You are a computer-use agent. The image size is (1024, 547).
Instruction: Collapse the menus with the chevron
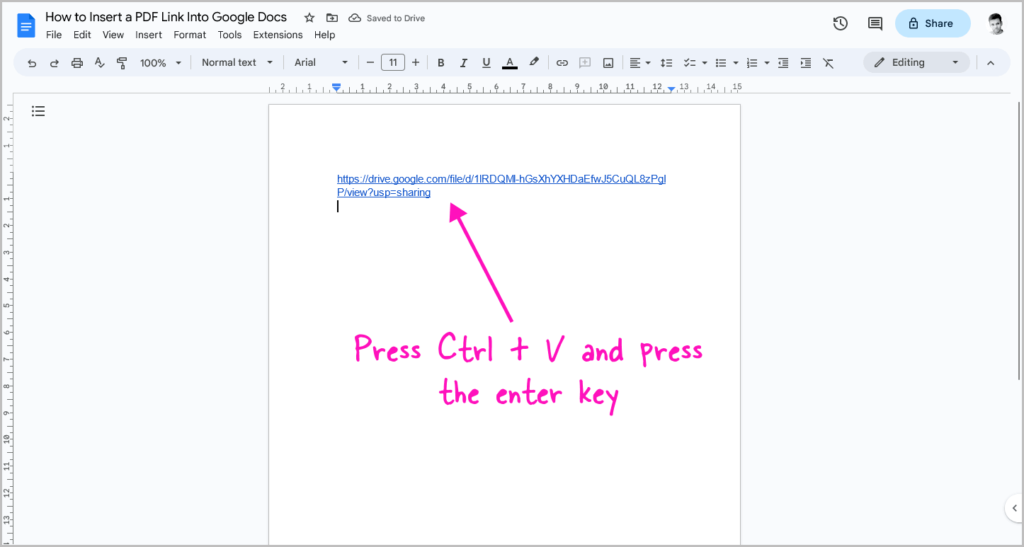(x=990, y=63)
